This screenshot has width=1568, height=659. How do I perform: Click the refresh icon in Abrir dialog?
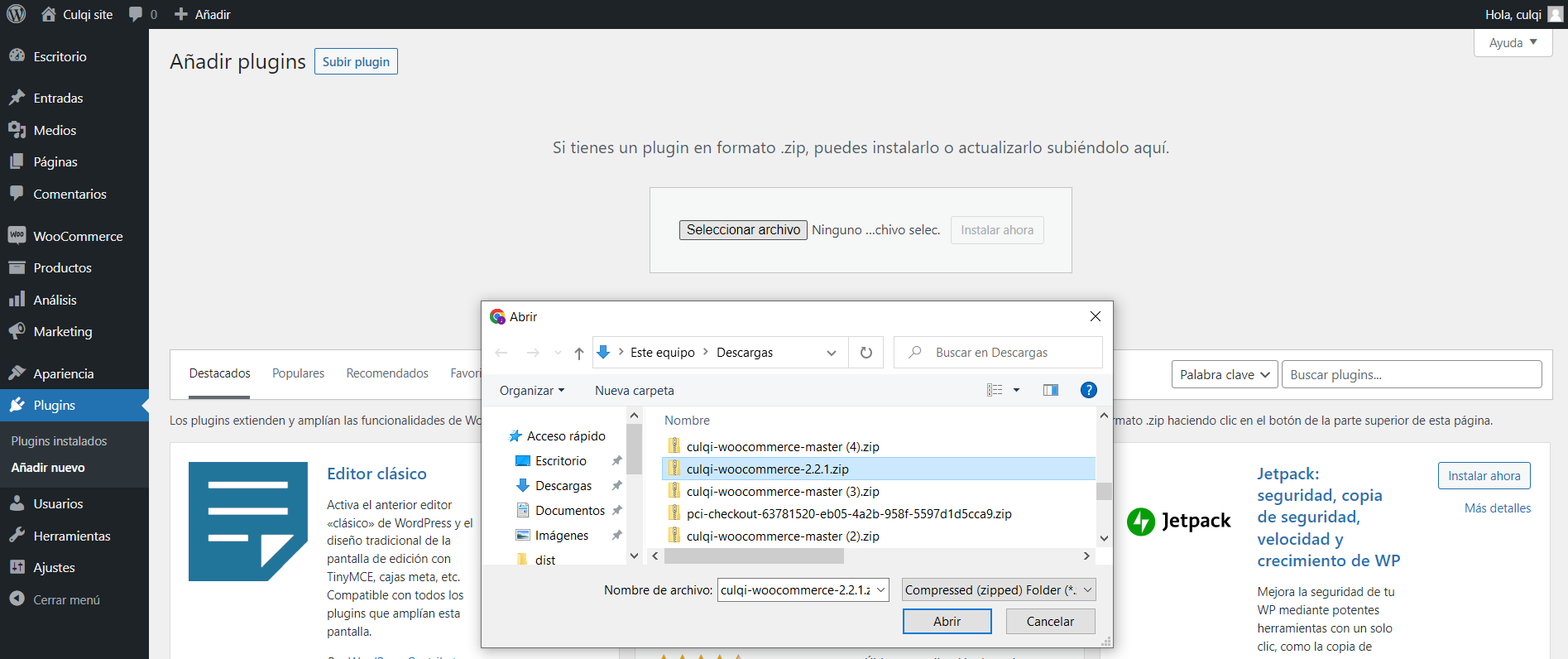[866, 353]
